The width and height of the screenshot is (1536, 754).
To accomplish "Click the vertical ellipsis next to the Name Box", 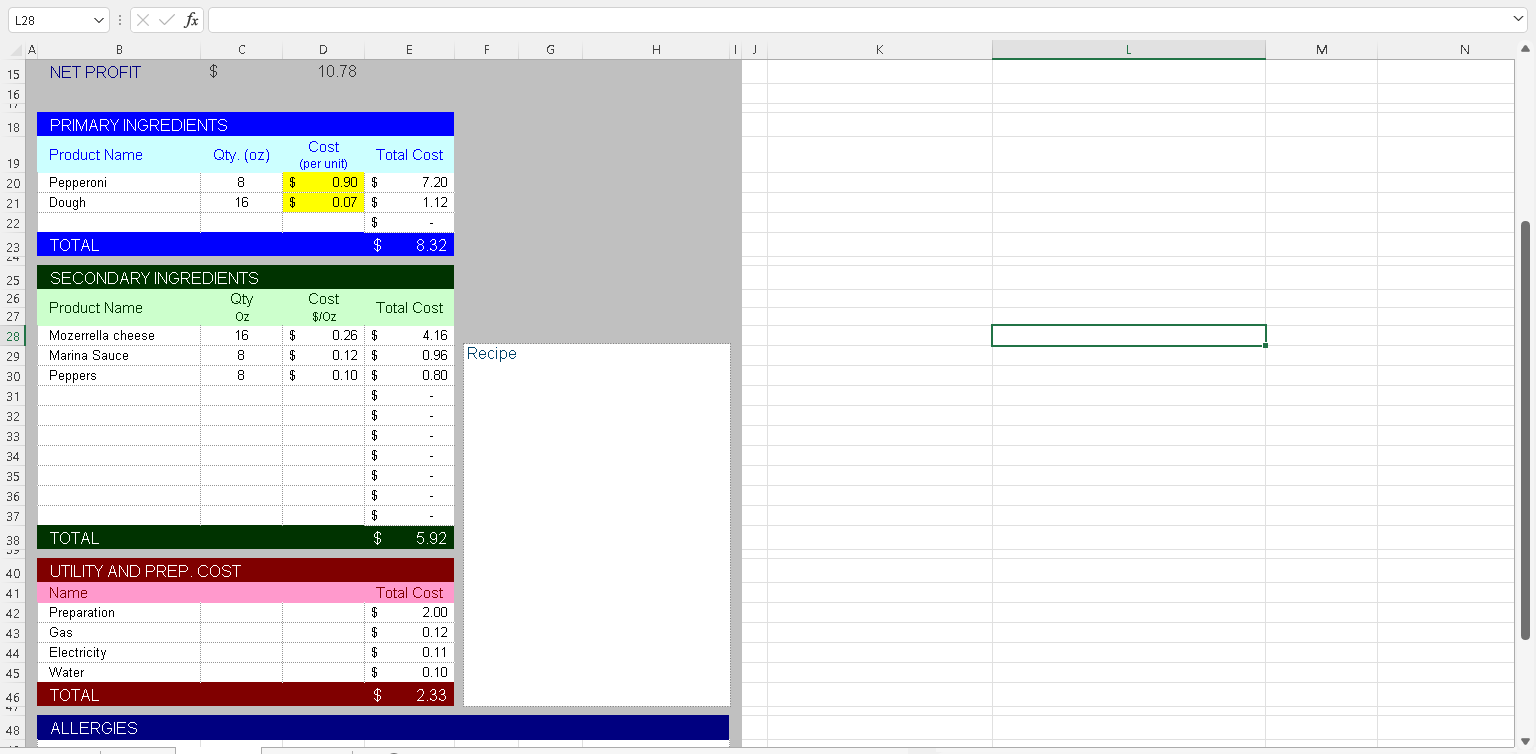I will (119, 19).
